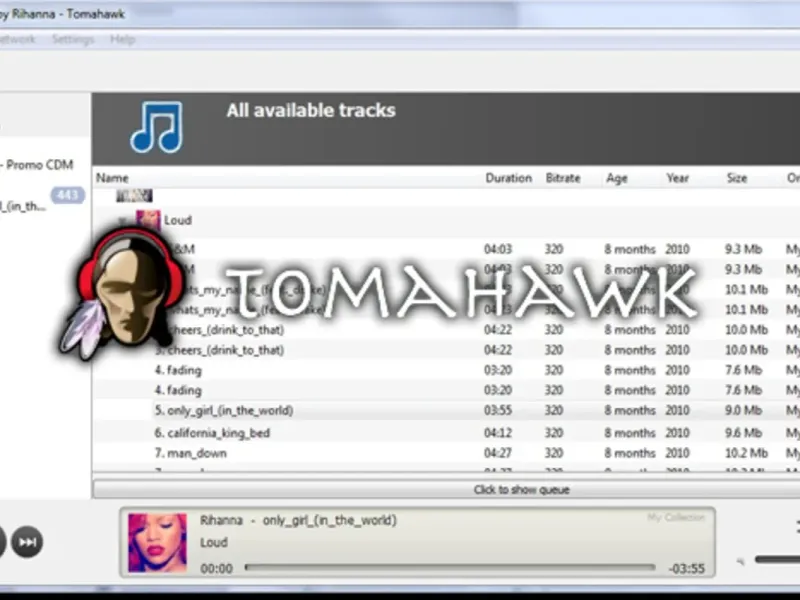Skip to next track button
Viewport: 800px width, 600px height.
27,542
